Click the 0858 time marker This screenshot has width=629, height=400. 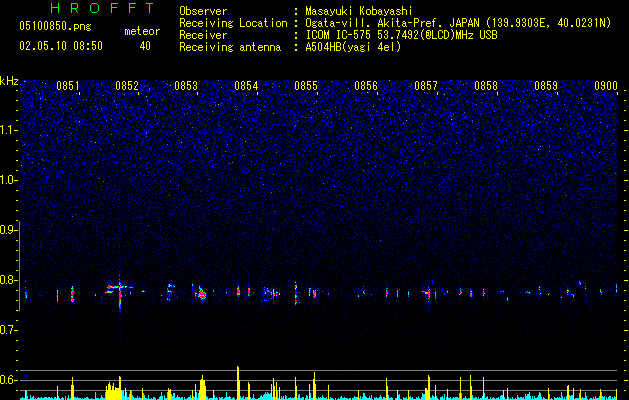[486, 86]
